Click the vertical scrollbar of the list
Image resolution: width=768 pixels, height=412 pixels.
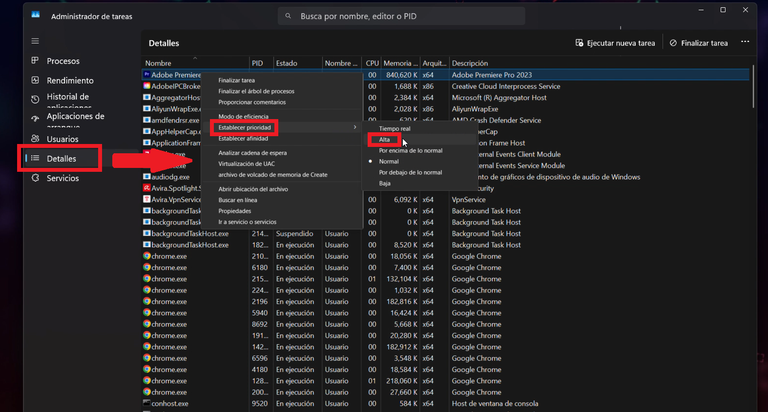click(x=754, y=87)
